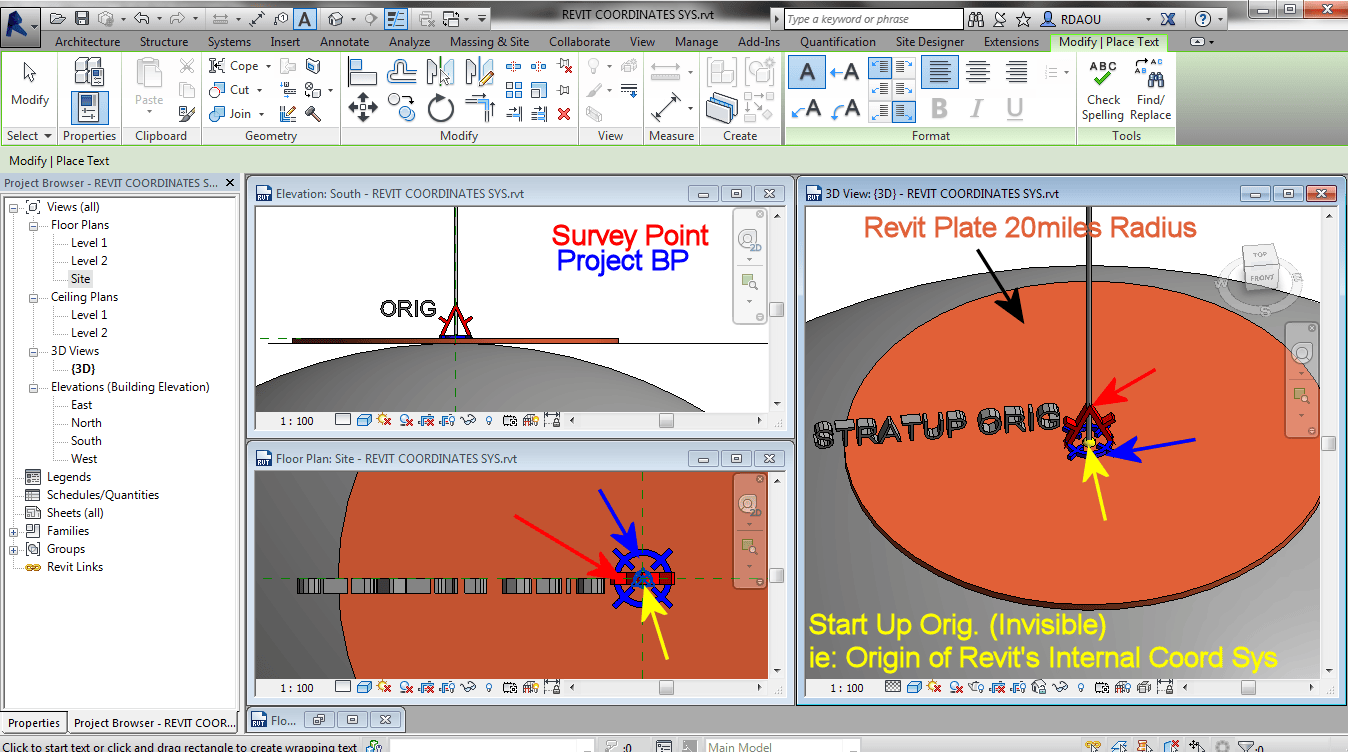Click the Paste button in Clipboard panel
This screenshot has width=1348, height=752.
[x=149, y=85]
